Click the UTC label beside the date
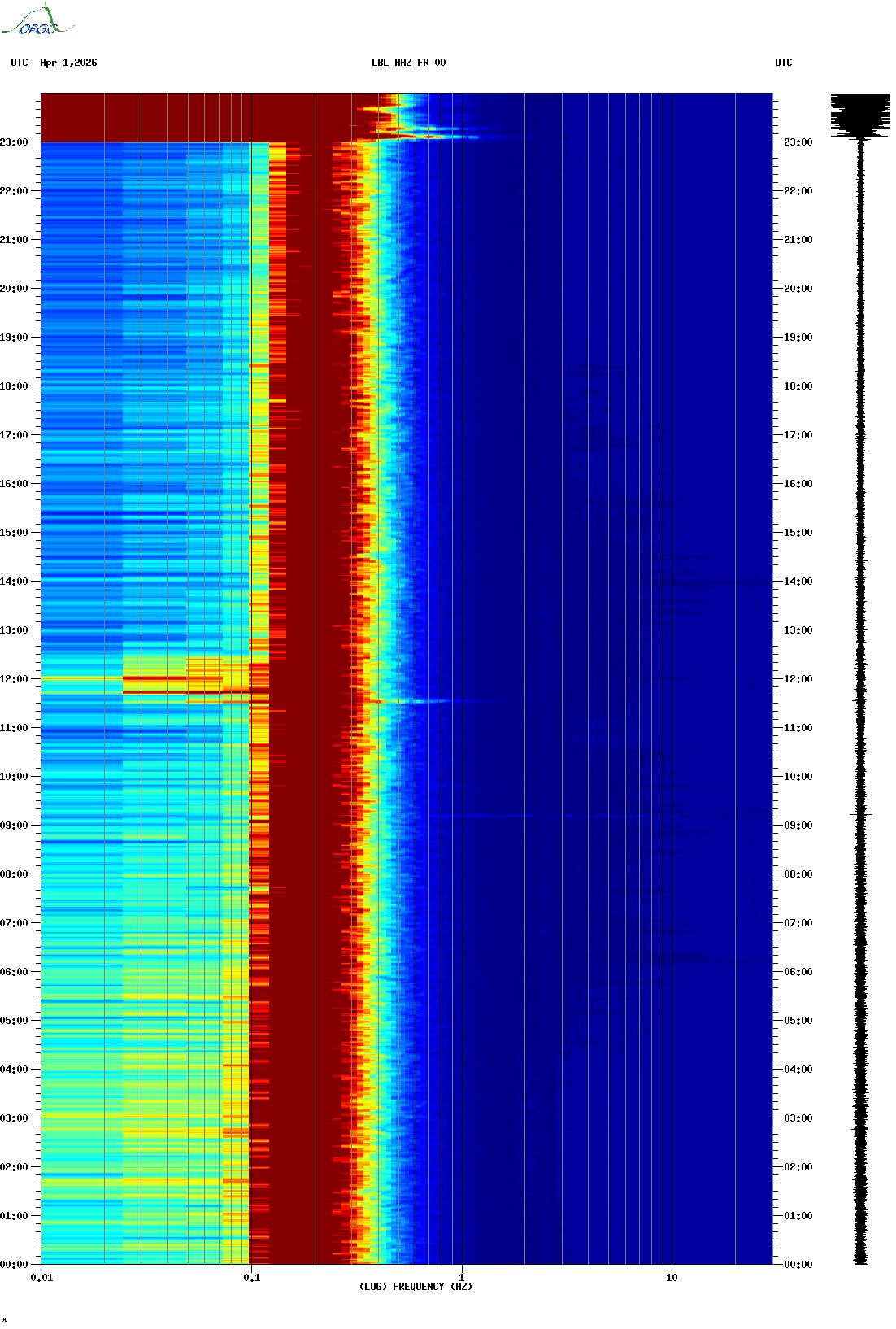 point(20,63)
